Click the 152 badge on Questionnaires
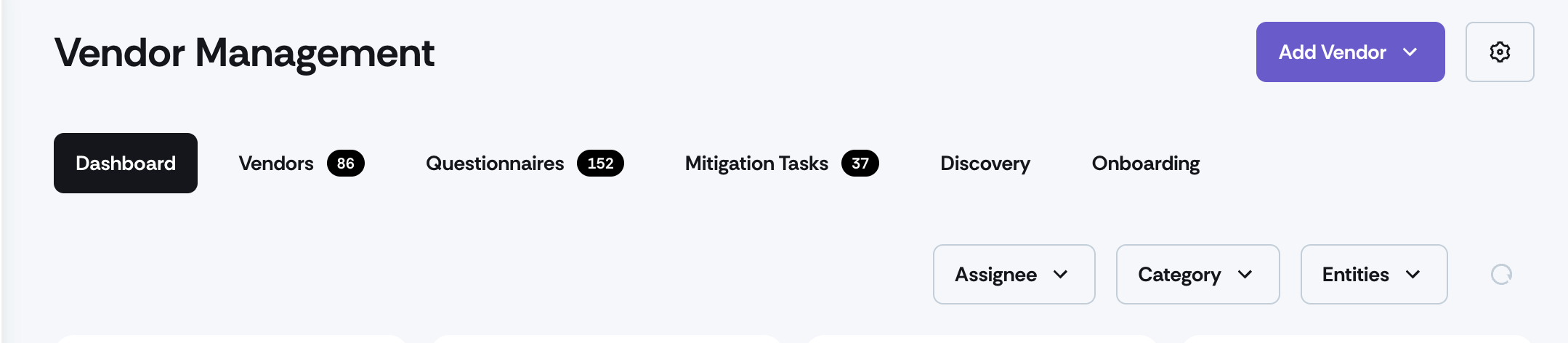Viewport: 1568px width, 343px height. 600,164
